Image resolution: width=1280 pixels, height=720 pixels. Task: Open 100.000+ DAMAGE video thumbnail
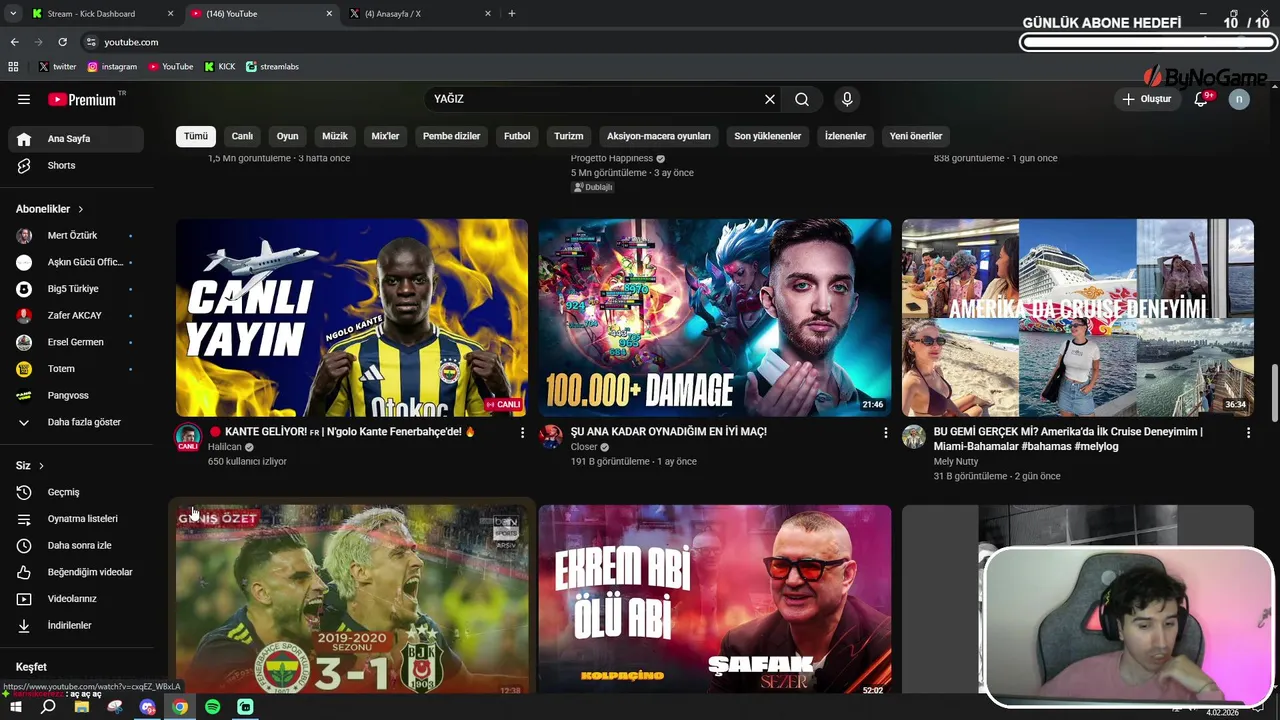coord(715,318)
